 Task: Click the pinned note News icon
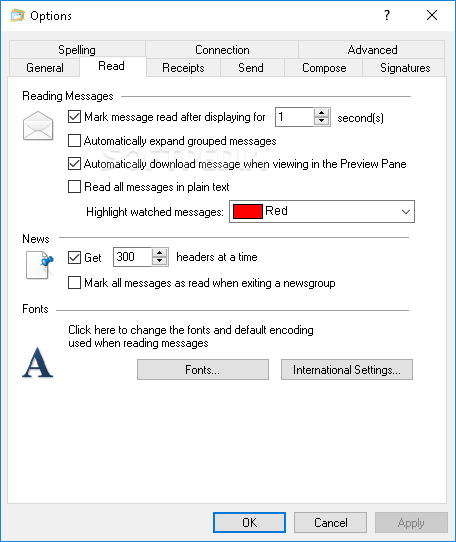point(40,265)
